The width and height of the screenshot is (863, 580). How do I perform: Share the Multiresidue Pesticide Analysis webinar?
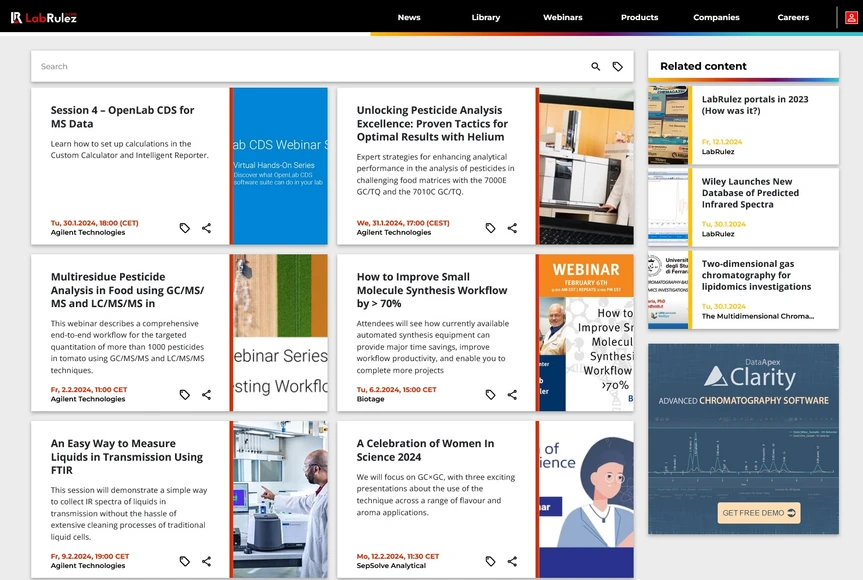click(206, 395)
